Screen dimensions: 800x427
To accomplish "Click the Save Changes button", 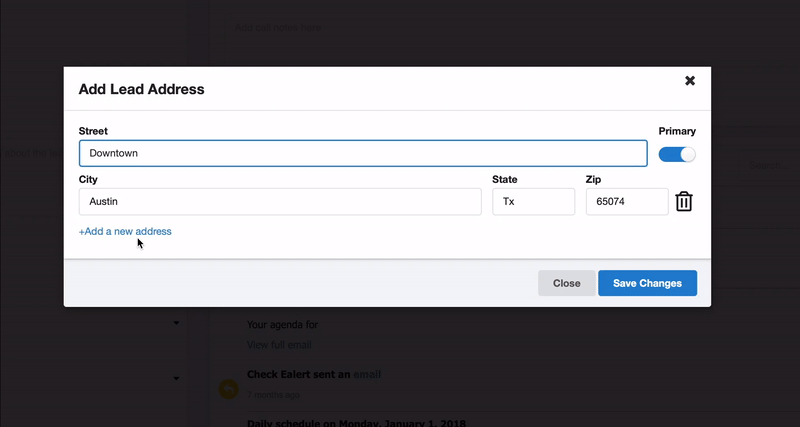I will (x=647, y=283).
